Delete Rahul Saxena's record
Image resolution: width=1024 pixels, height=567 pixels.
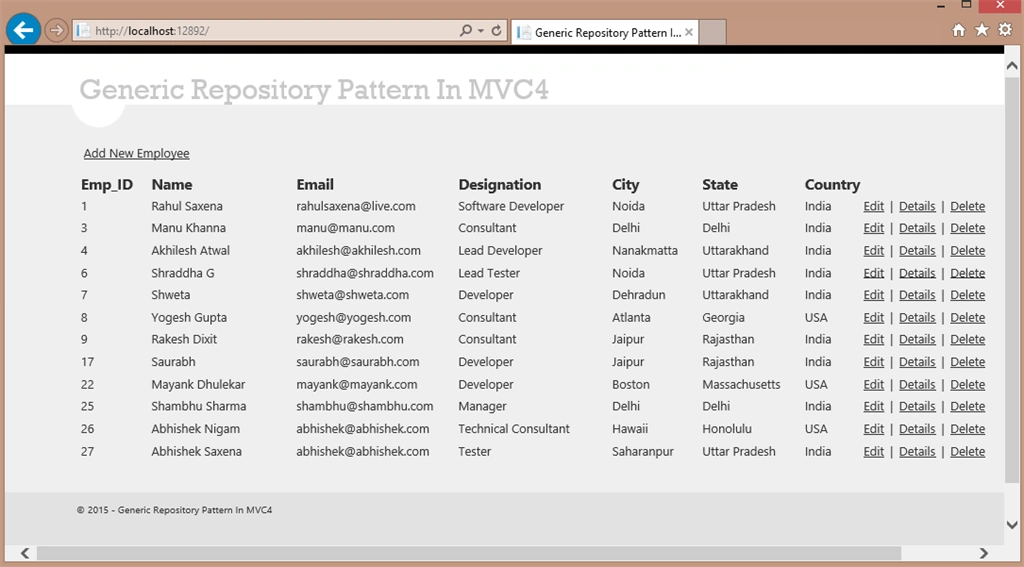[967, 206]
